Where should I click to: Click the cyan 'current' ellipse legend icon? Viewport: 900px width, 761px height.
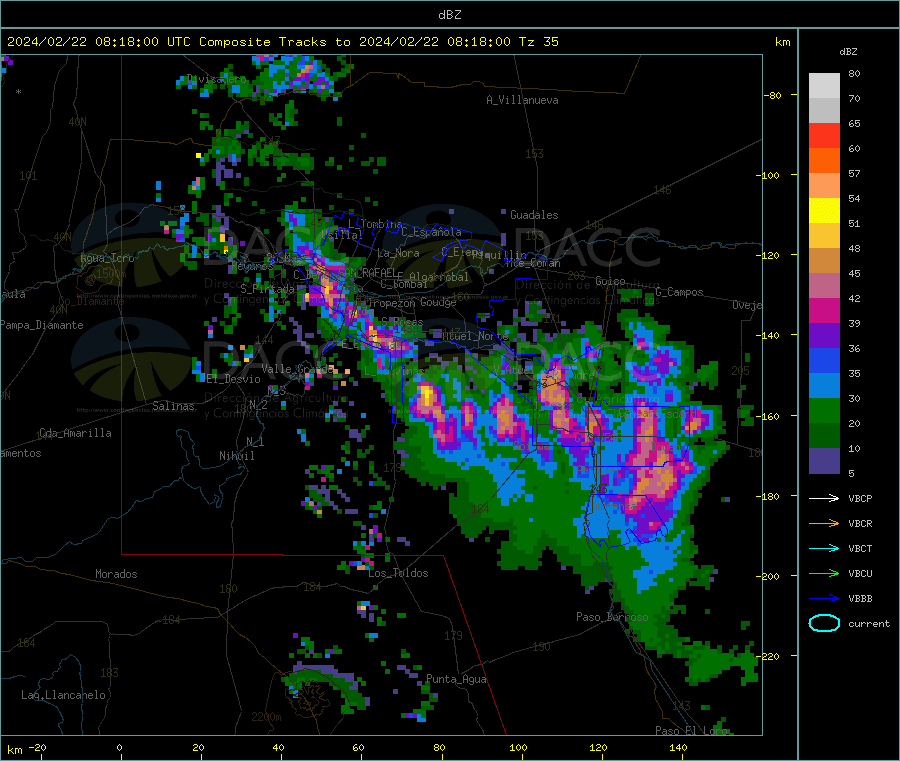click(x=824, y=623)
